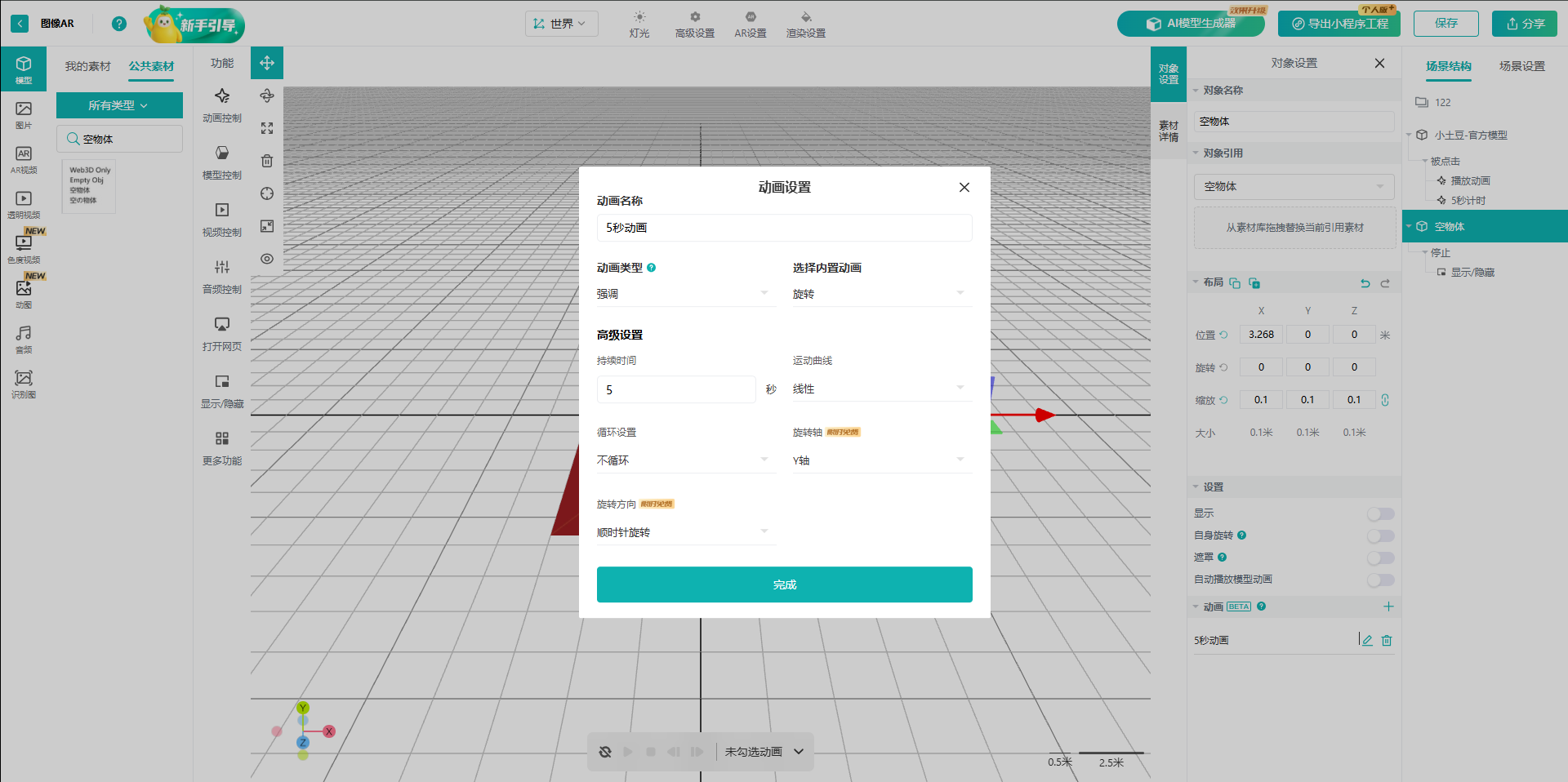Toggle the 显示 switch in settings
This screenshot has width=1568, height=782.
point(1380,513)
